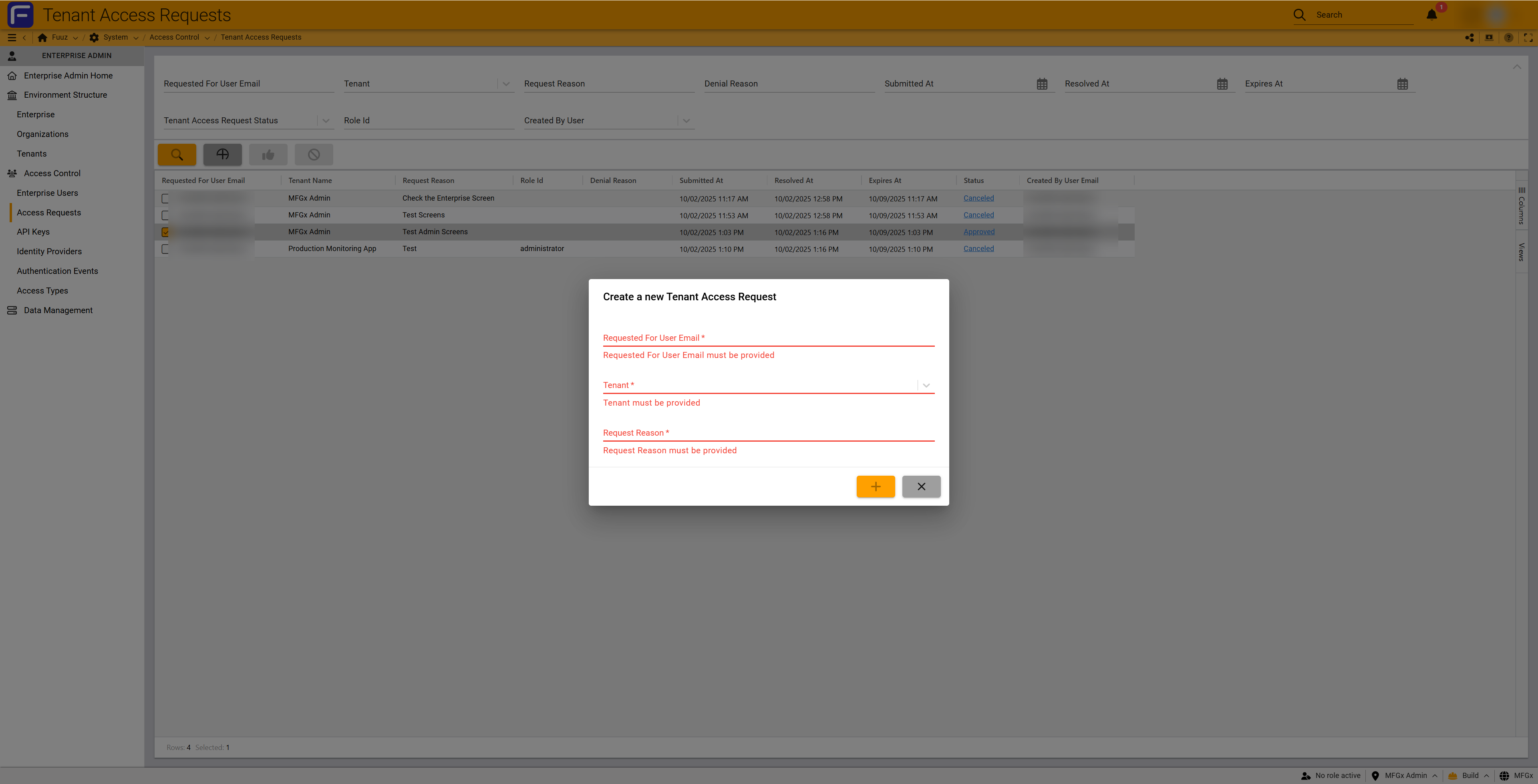Expand the Build status bar chevron
Viewport: 1538px width, 784px height.
click(x=1486, y=776)
